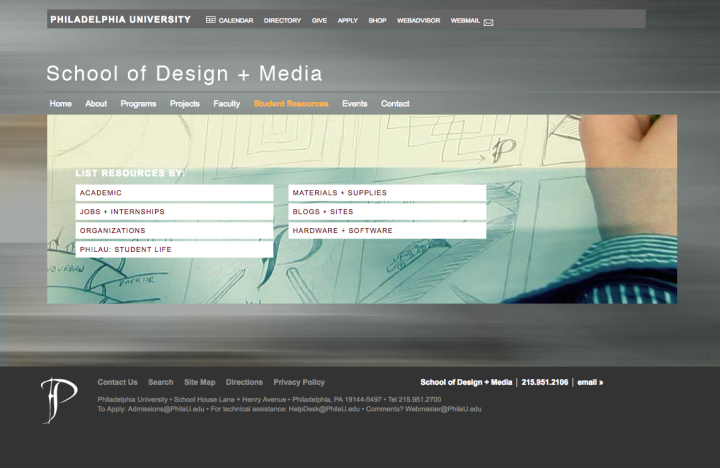Click the calendar grid icon
Viewport: 720px width, 468px height.
(x=210, y=20)
